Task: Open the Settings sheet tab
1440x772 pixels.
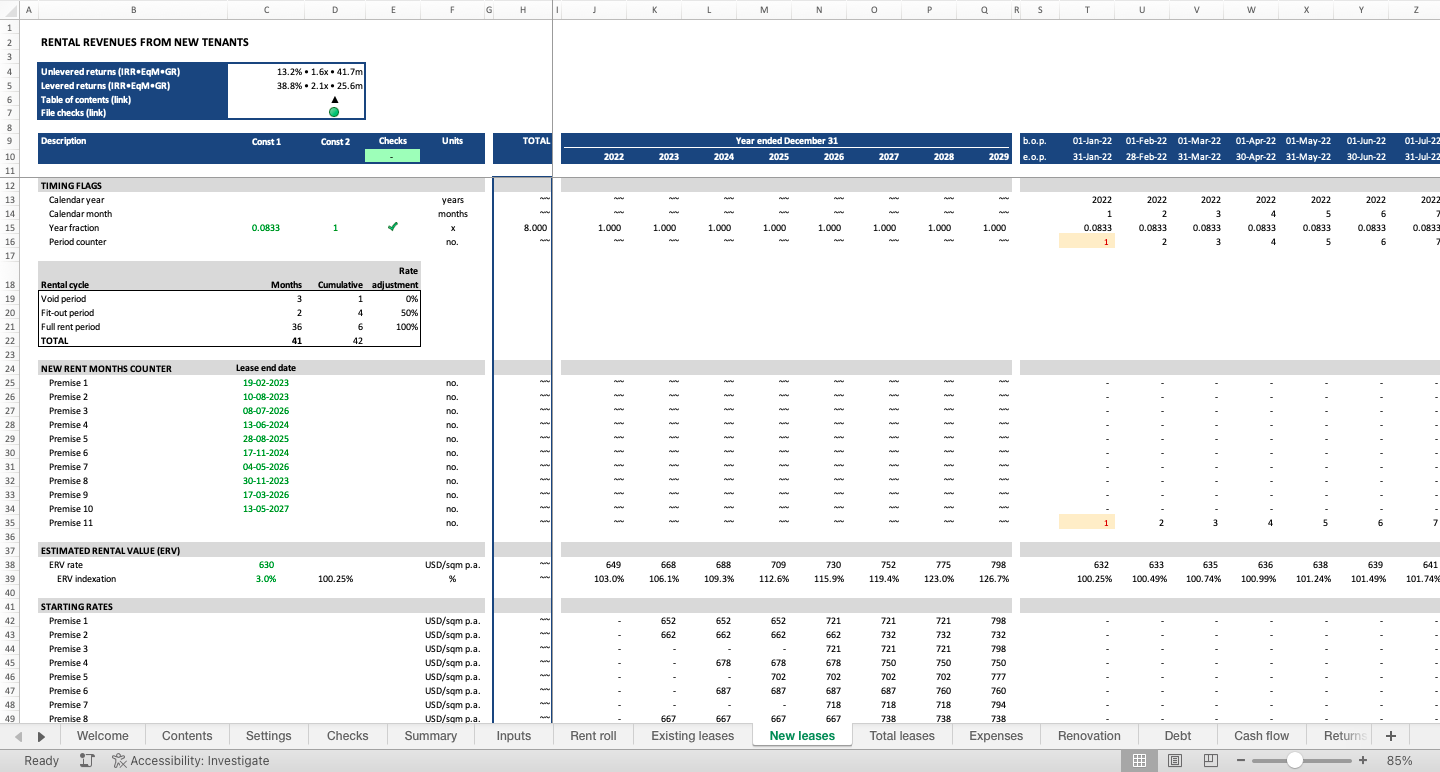Action: tap(269, 735)
